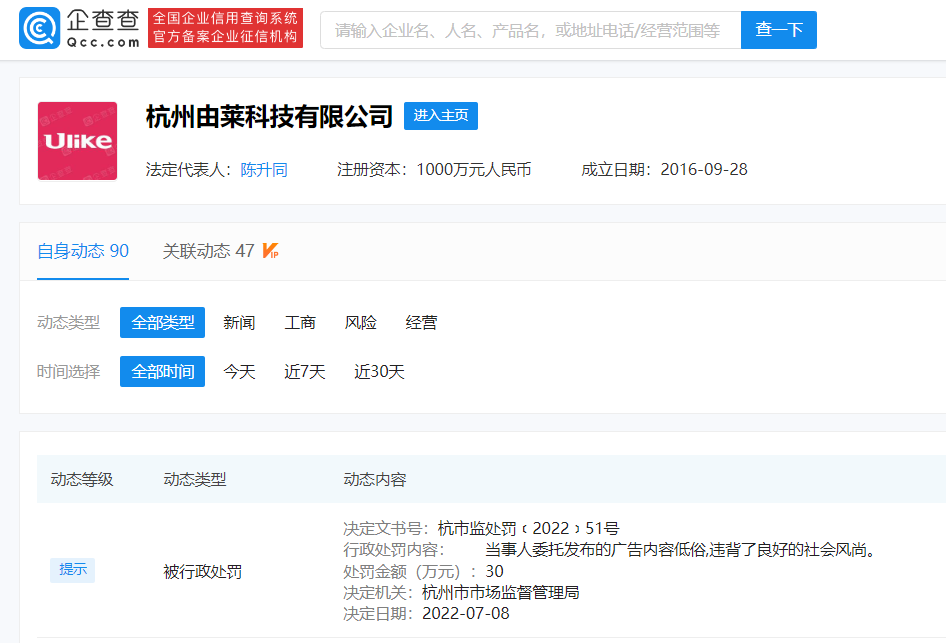Image resolution: width=946 pixels, height=643 pixels.
Task: Focus the company name search input
Action: [x=530, y=30]
